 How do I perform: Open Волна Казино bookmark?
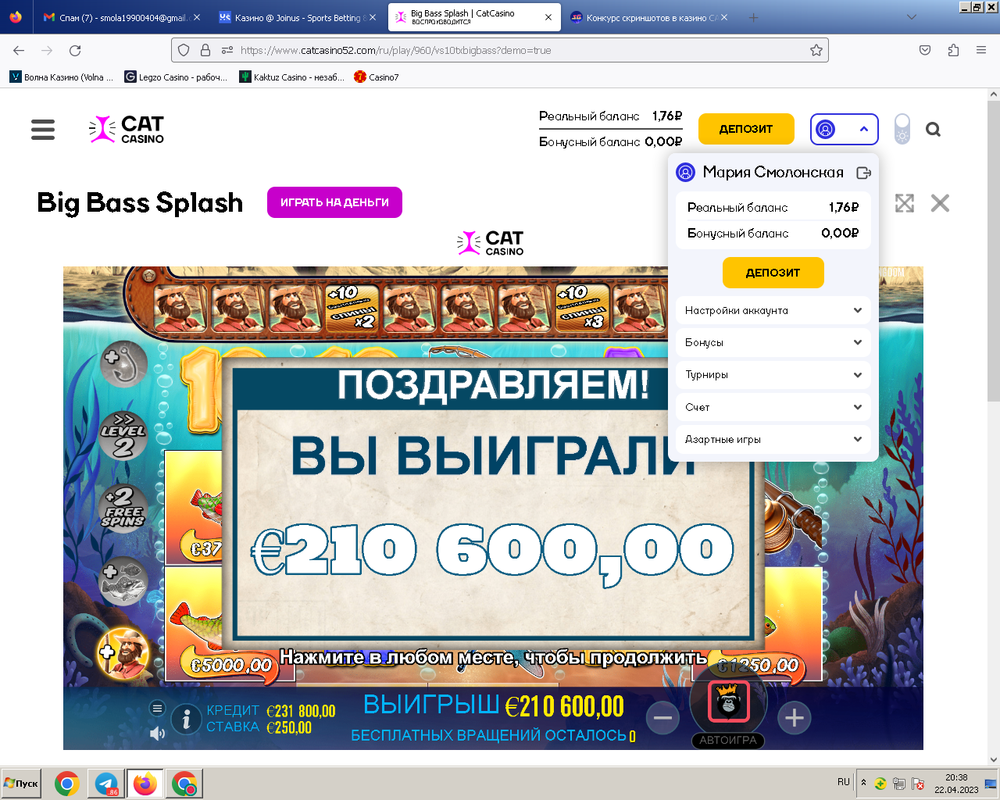pos(61,77)
